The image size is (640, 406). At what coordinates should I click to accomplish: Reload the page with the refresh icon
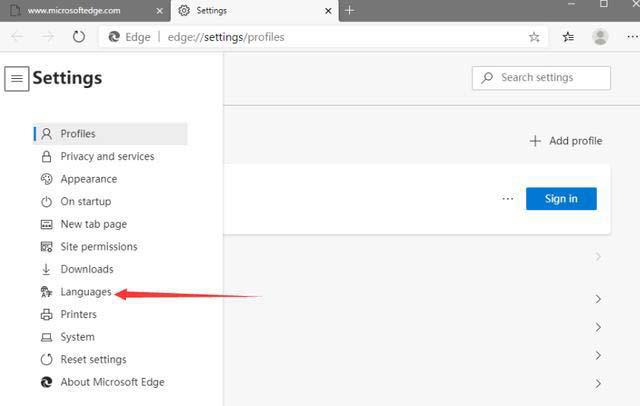[x=79, y=37]
